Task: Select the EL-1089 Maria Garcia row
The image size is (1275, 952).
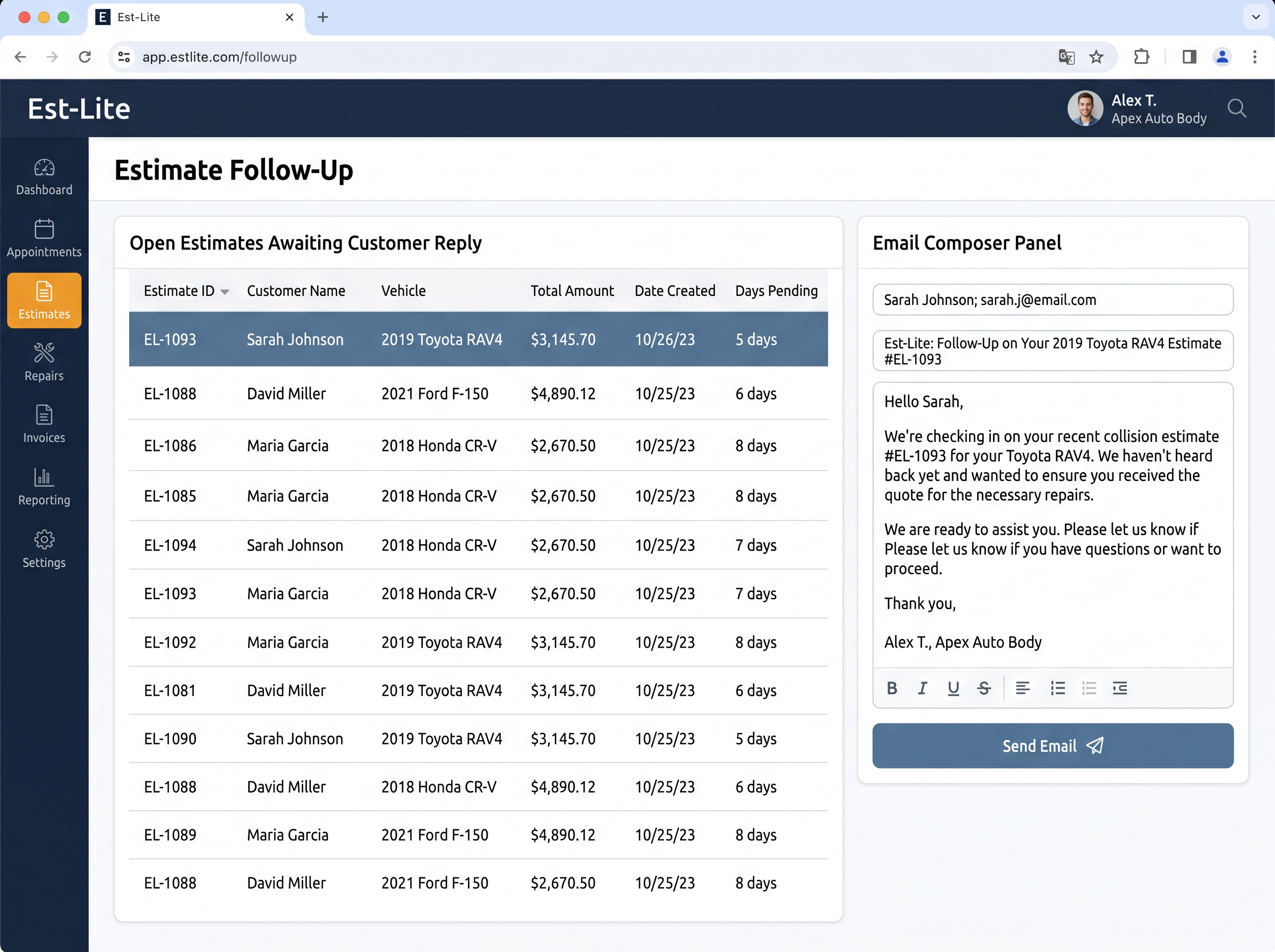Action: (478, 835)
